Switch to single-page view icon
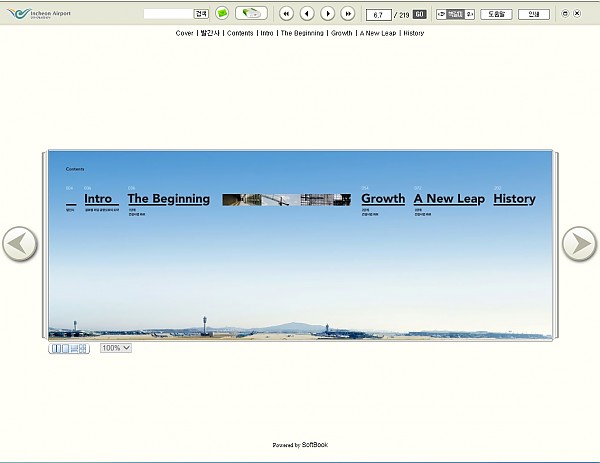 pos(65,349)
